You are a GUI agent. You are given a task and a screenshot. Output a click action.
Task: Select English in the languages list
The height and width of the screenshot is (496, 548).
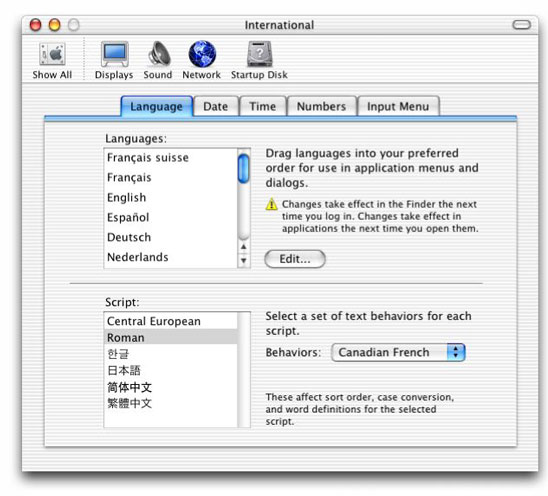click(x=171, y=198)
